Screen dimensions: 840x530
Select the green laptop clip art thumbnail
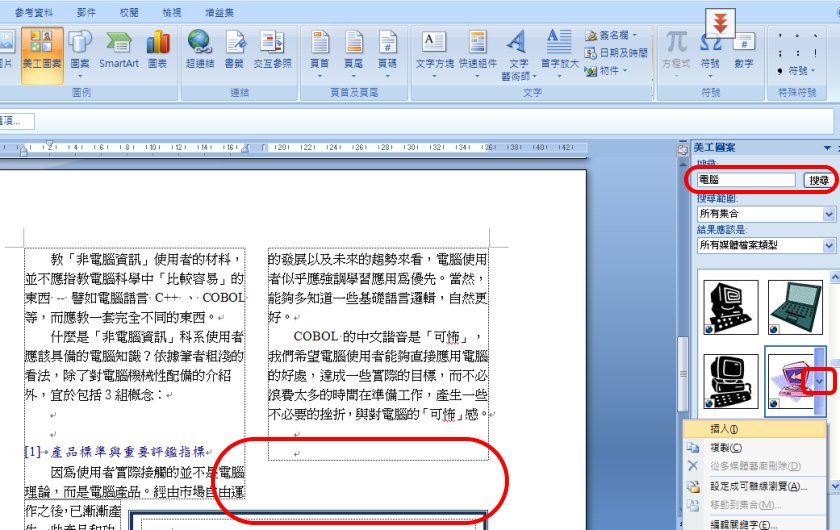(x=794, y=307)
